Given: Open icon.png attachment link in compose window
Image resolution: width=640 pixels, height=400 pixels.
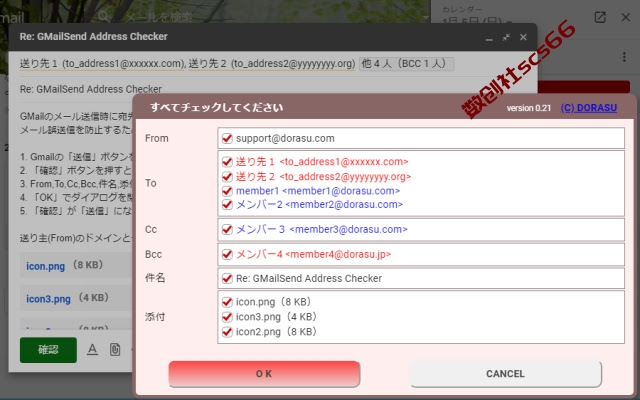Looking at the screenshot, I should (45, 266).
